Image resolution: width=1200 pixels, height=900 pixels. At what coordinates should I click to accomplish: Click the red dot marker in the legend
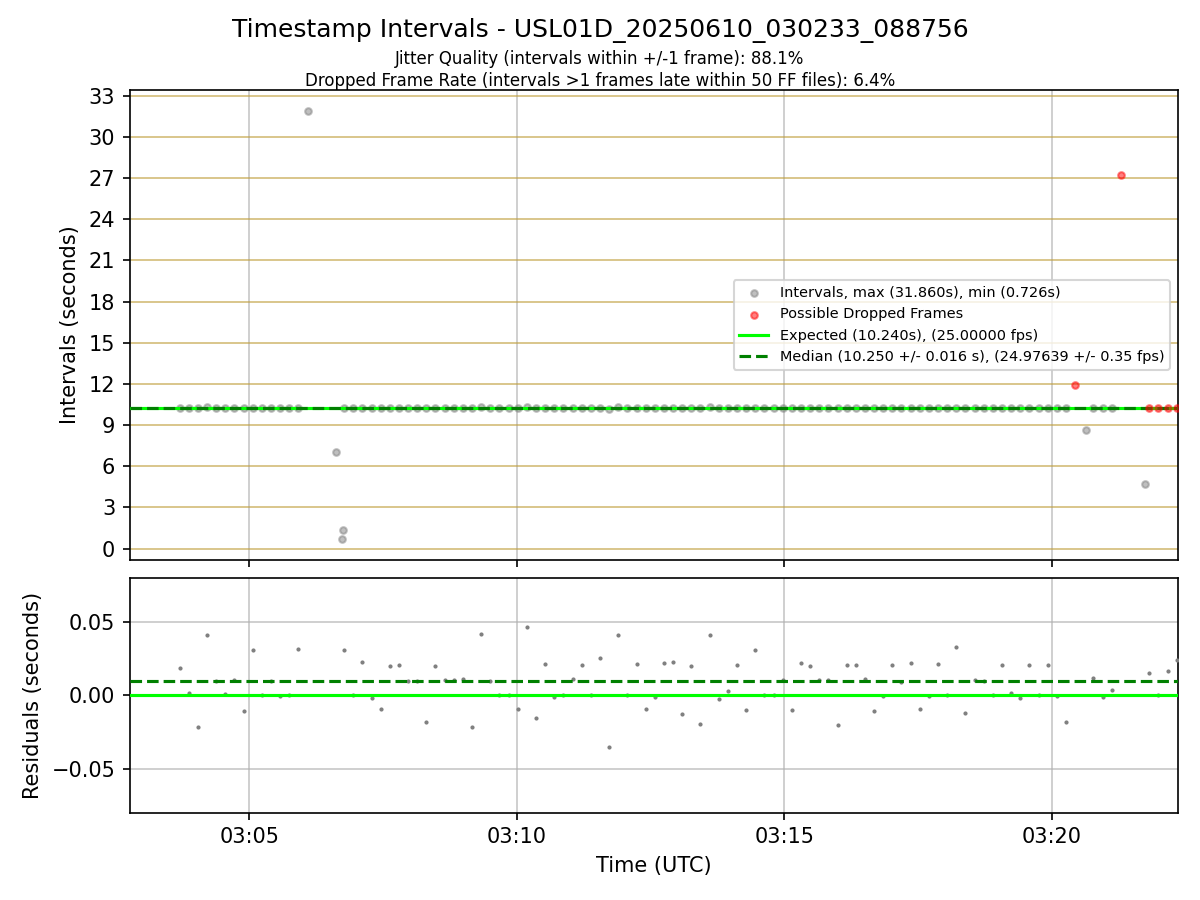(x=754, y=314)
